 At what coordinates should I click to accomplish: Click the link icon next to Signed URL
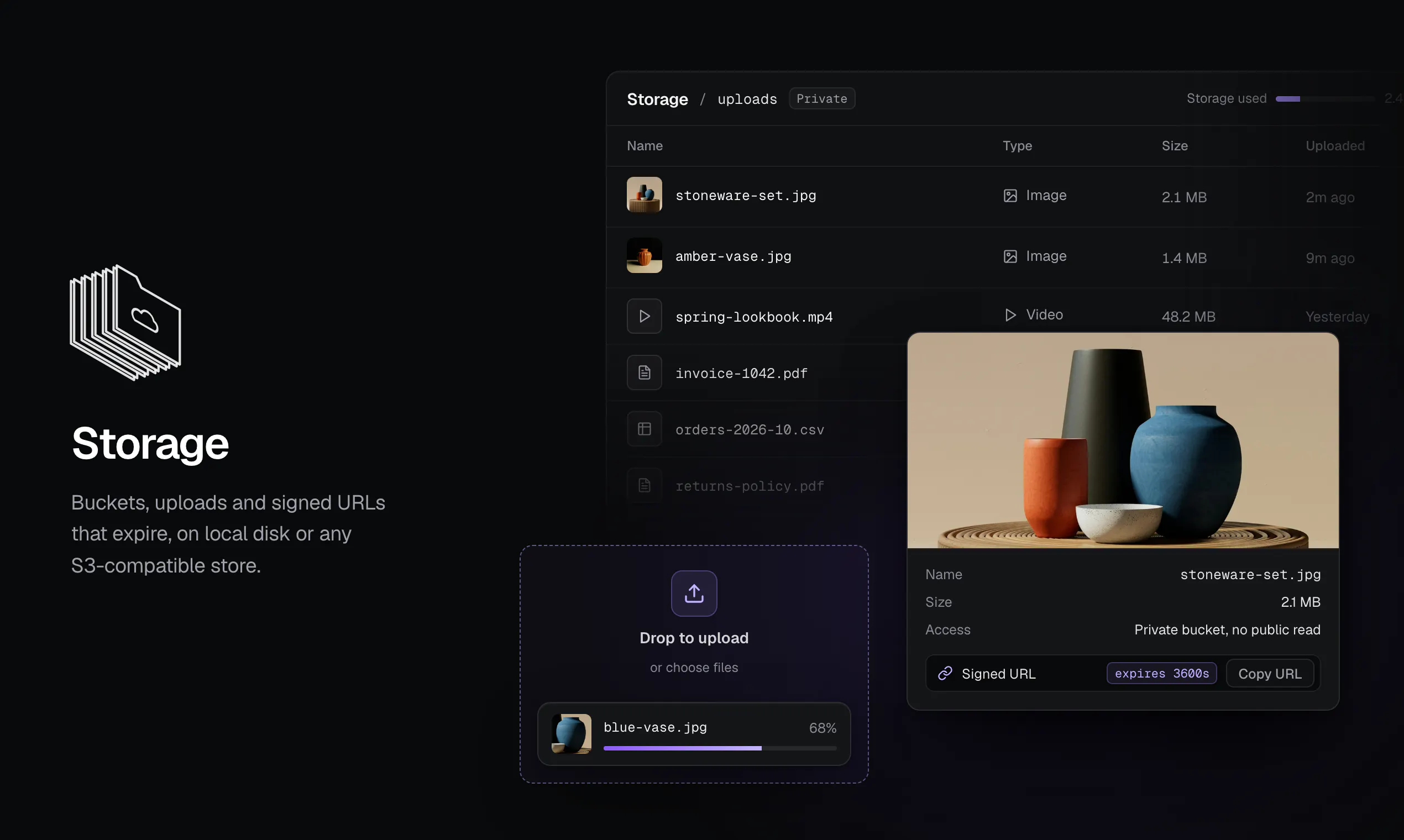pos(945,673)
